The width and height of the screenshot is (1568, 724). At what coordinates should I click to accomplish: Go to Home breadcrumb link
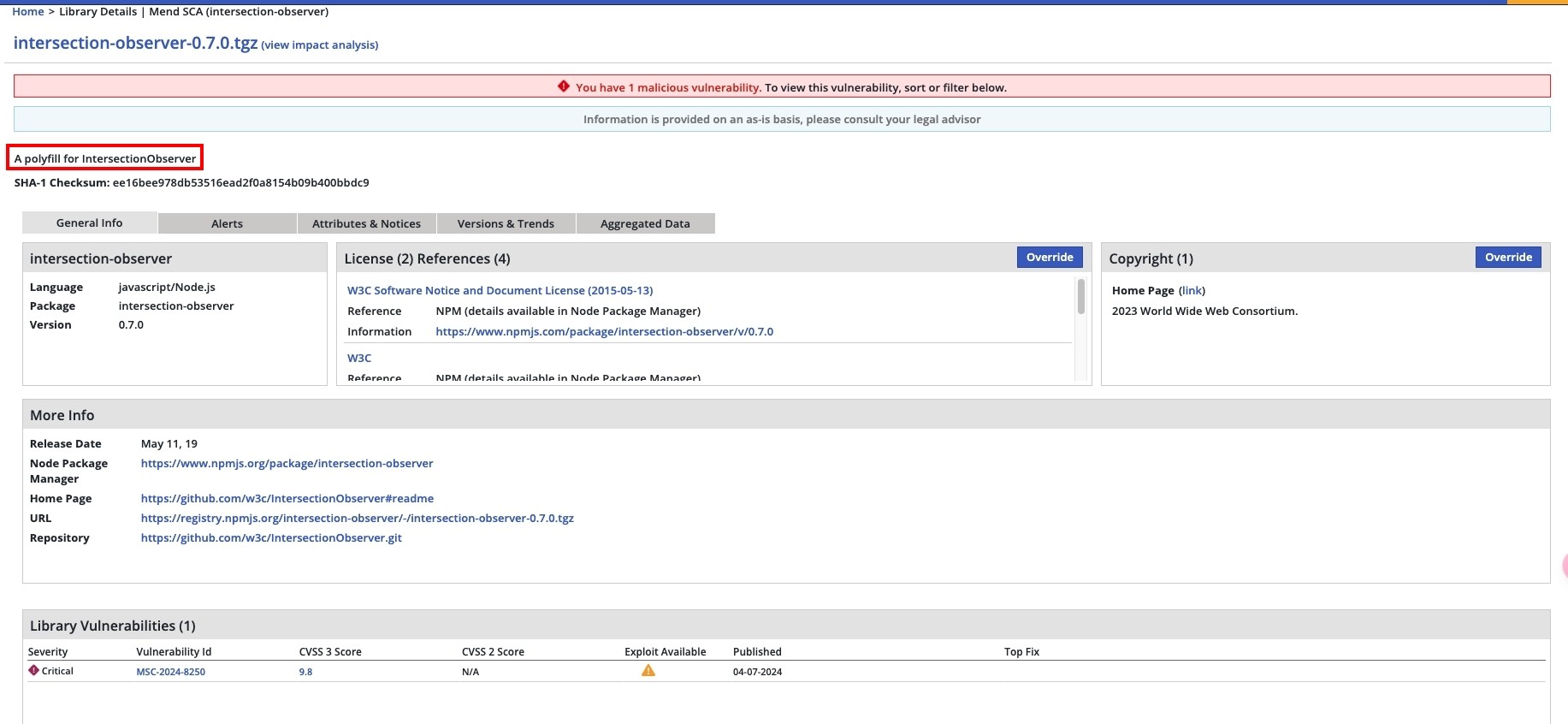[x=28, y=12]
